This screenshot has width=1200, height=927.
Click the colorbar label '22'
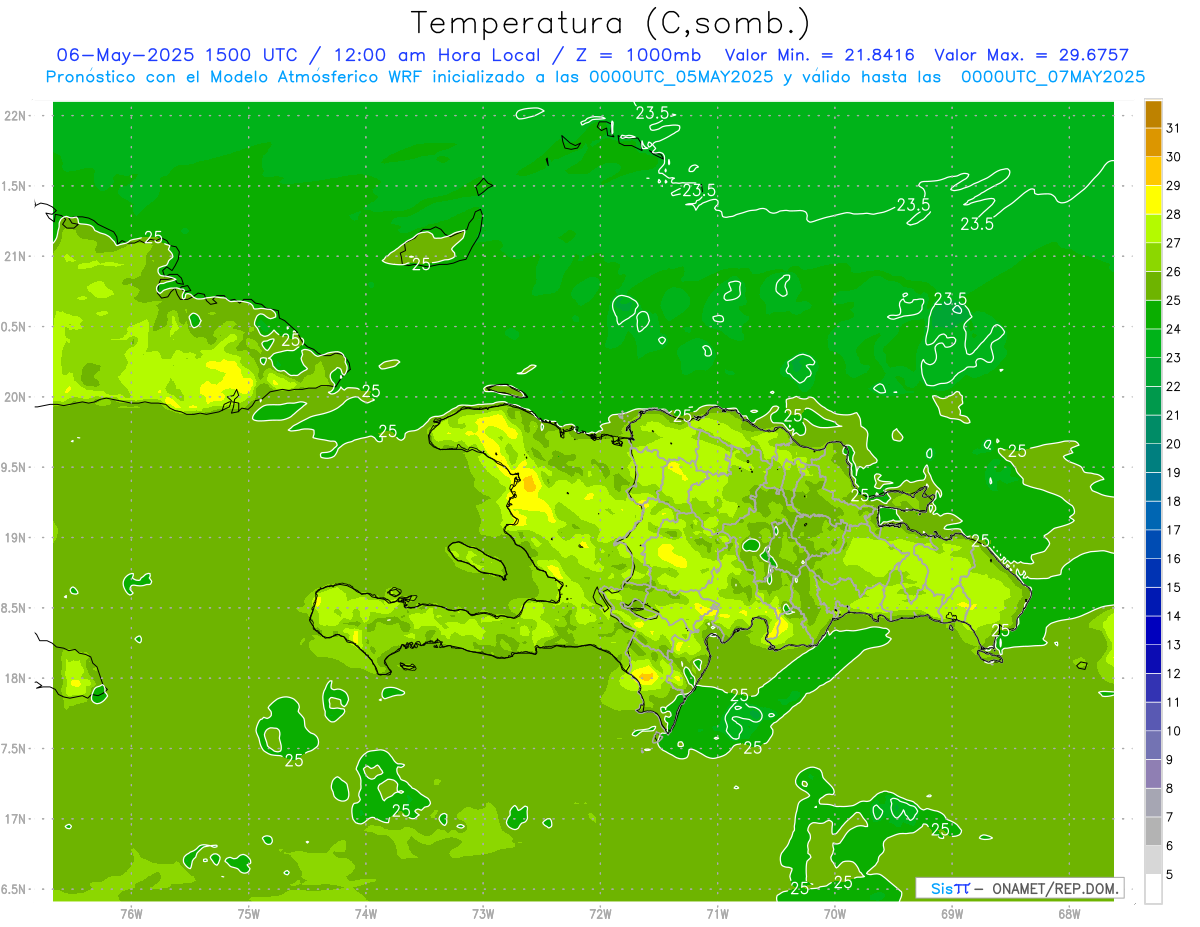click(x=1174, y=387)
